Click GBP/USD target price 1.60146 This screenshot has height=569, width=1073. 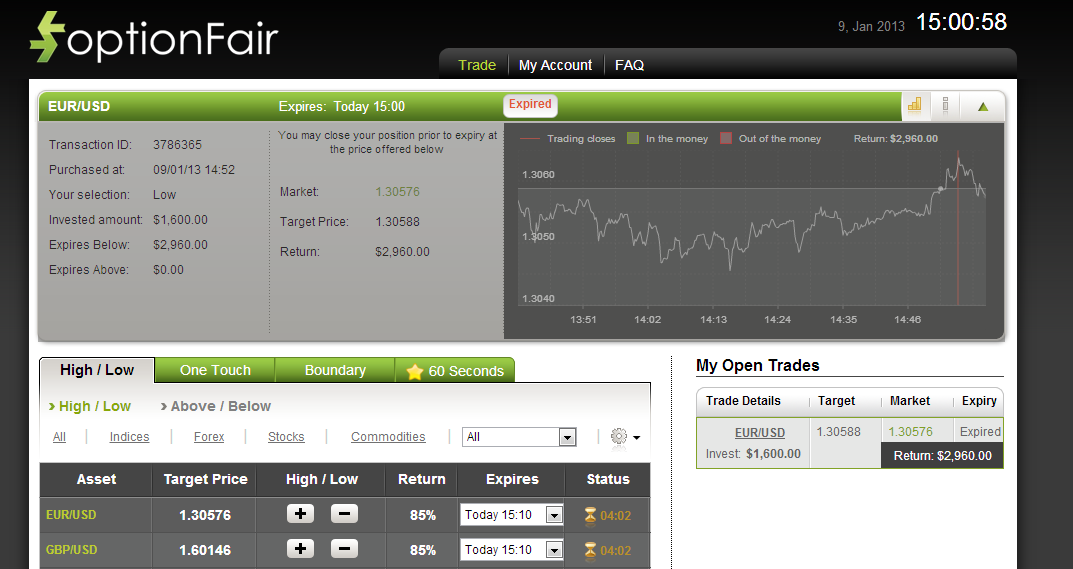[x=205, y=550]
